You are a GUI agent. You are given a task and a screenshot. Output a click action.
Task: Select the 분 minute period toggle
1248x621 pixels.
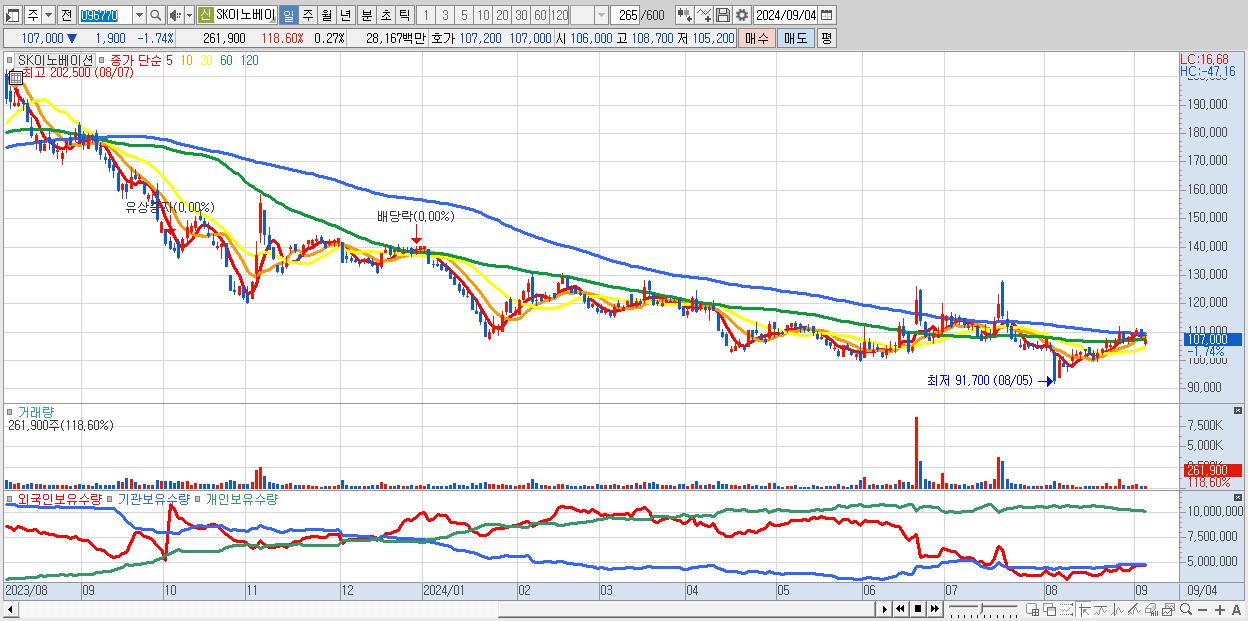point(366,15)
